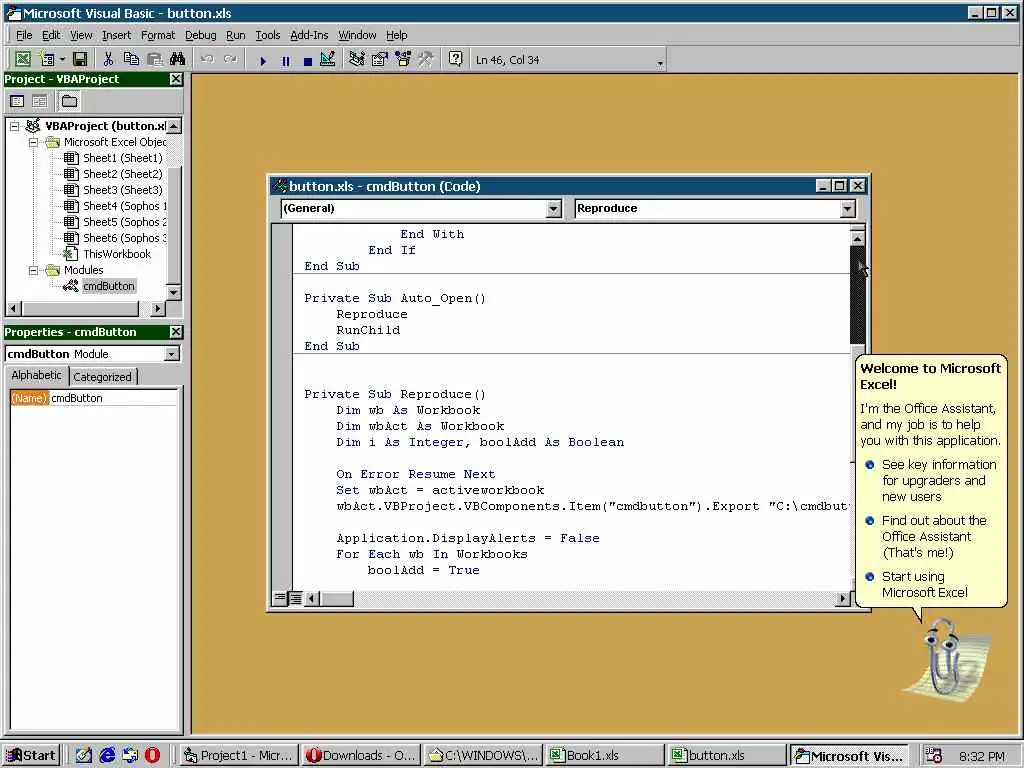Collapse the Modules folder node
1024x768 pixels.
34,270
